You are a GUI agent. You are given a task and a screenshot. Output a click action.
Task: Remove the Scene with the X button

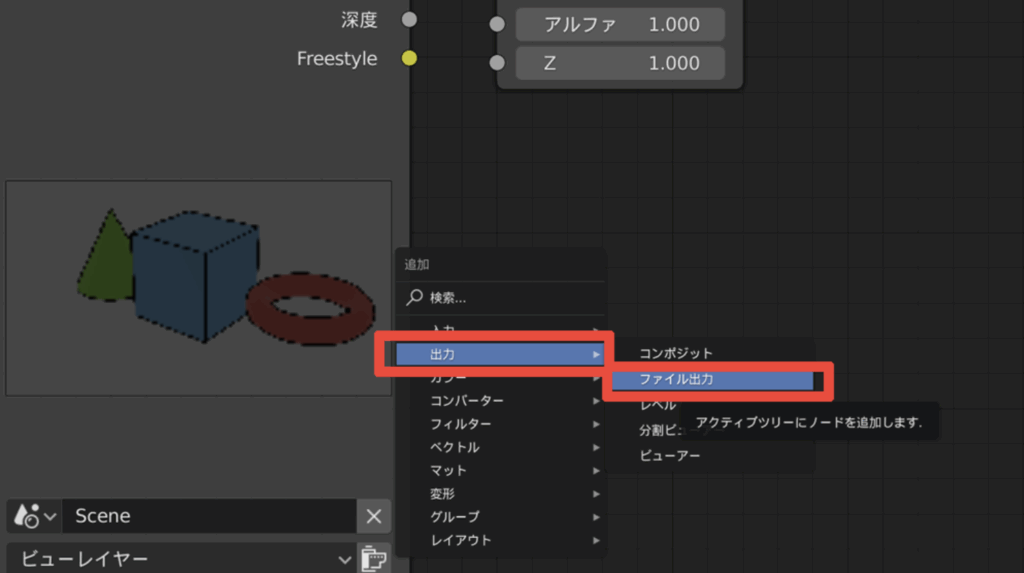pyautogui.click(x=373, y=516)
